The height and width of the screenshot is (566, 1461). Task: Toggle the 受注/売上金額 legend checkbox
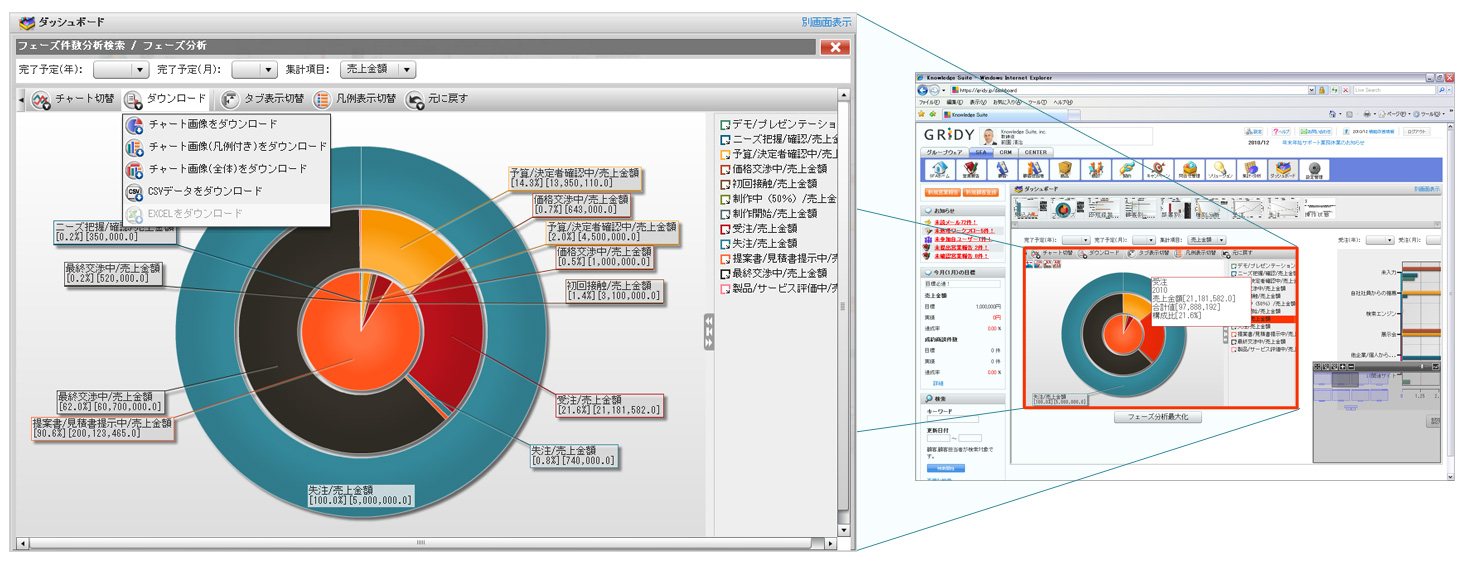725,229
